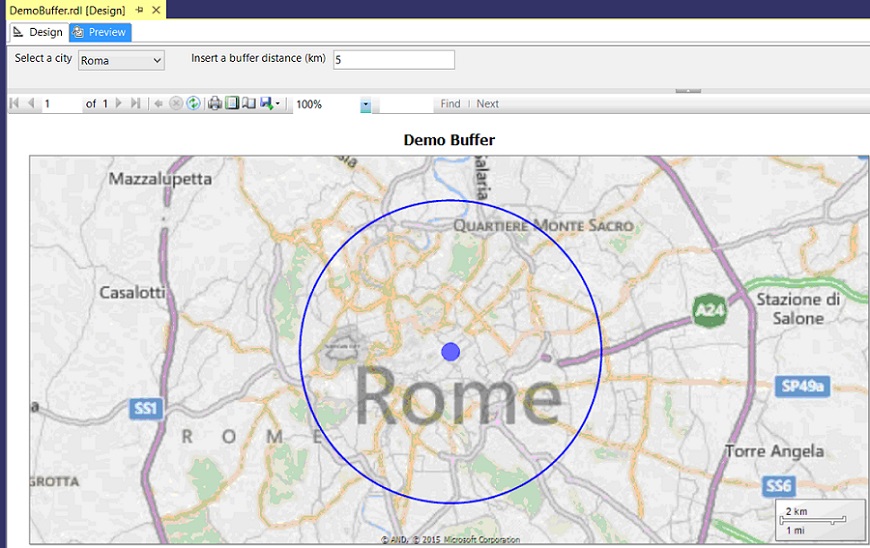Switch to Design tab
Viewport: 870px width, 548px height.
tap(38, 32)
